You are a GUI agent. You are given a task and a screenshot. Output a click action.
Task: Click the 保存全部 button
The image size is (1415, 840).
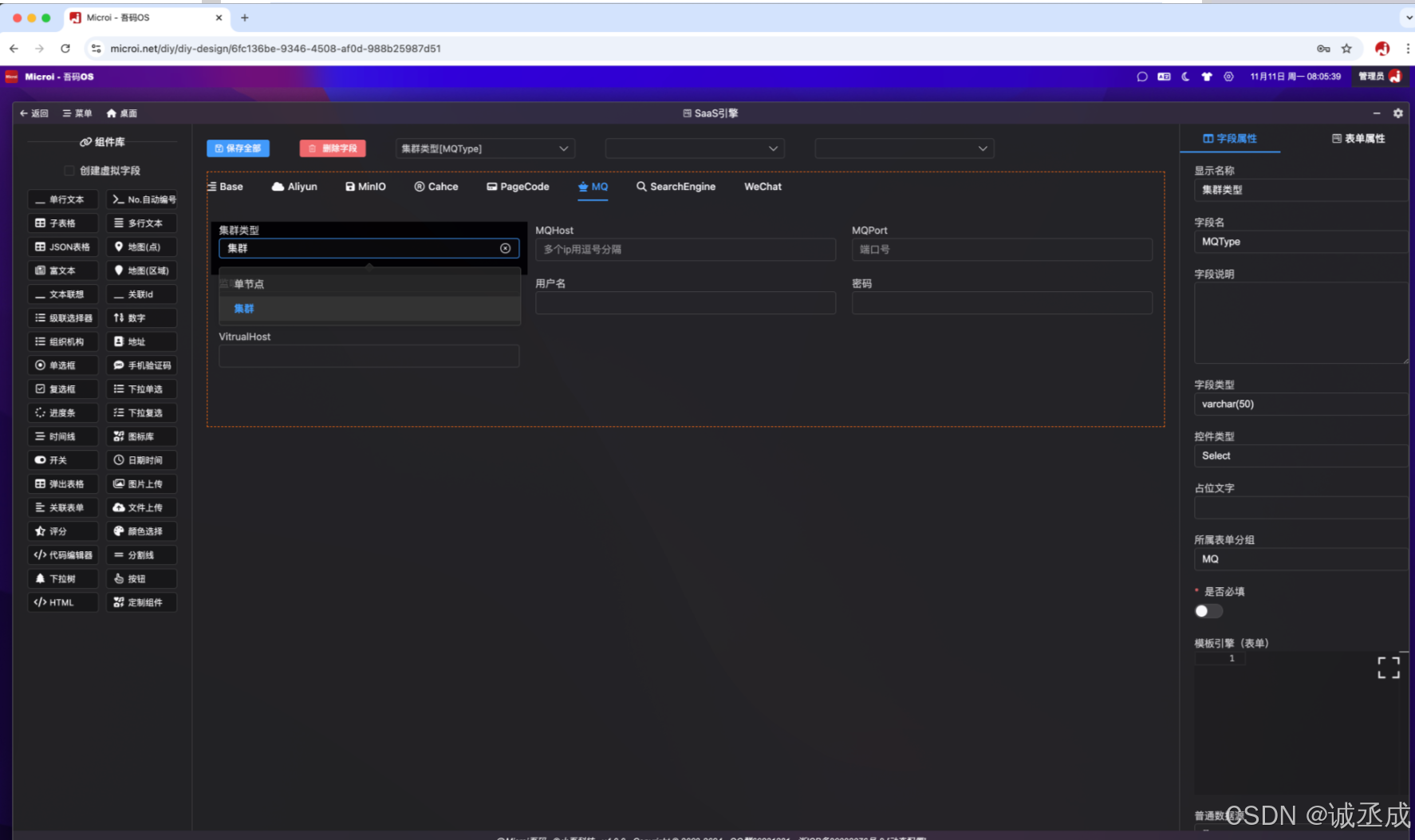click(238, 148)
